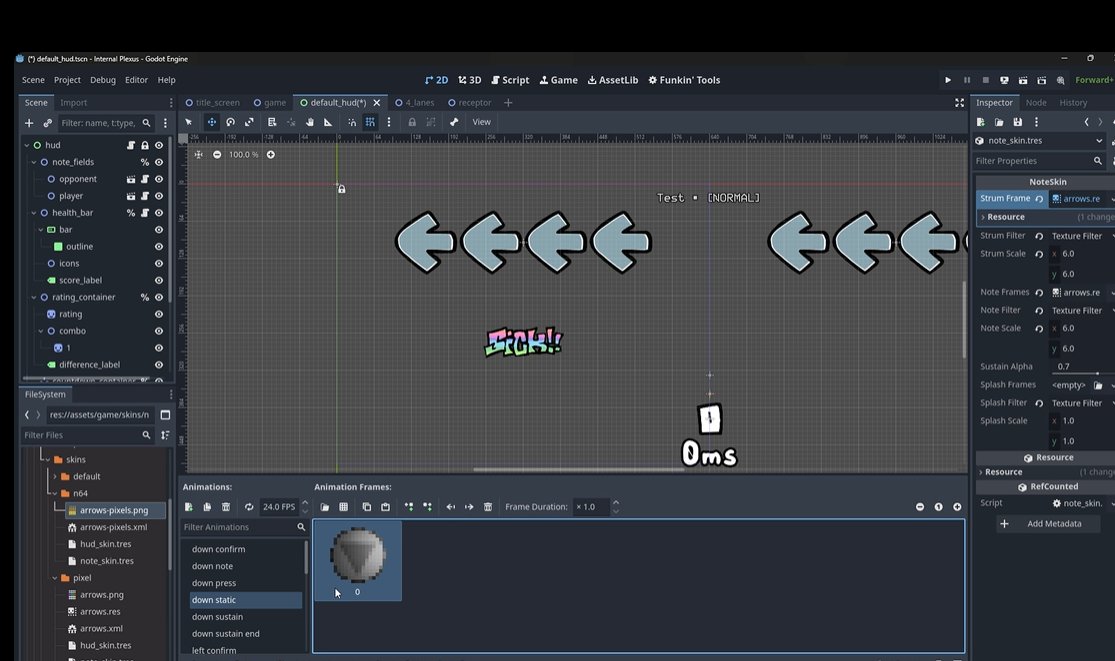Select the hud_skin.tres file in n64 folder
1115x661 pixels.
(105, 544)
